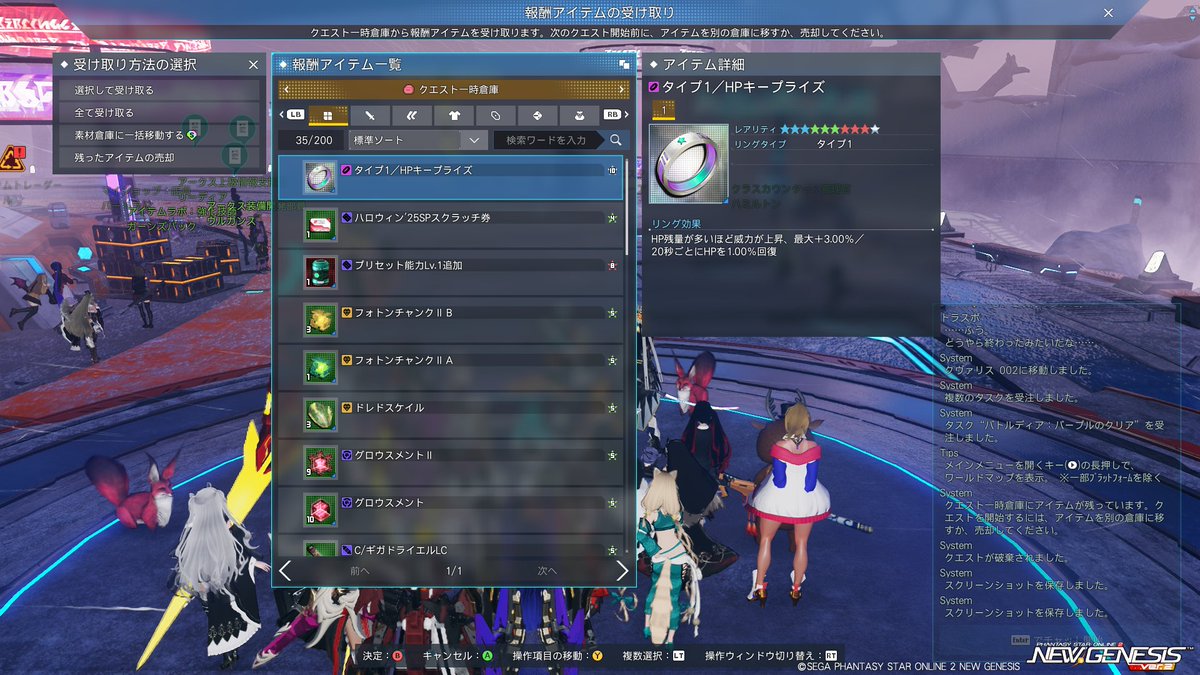
Task: Click the グロウスメントⅡ red crystal icon
Action: [x=320, y=462]
